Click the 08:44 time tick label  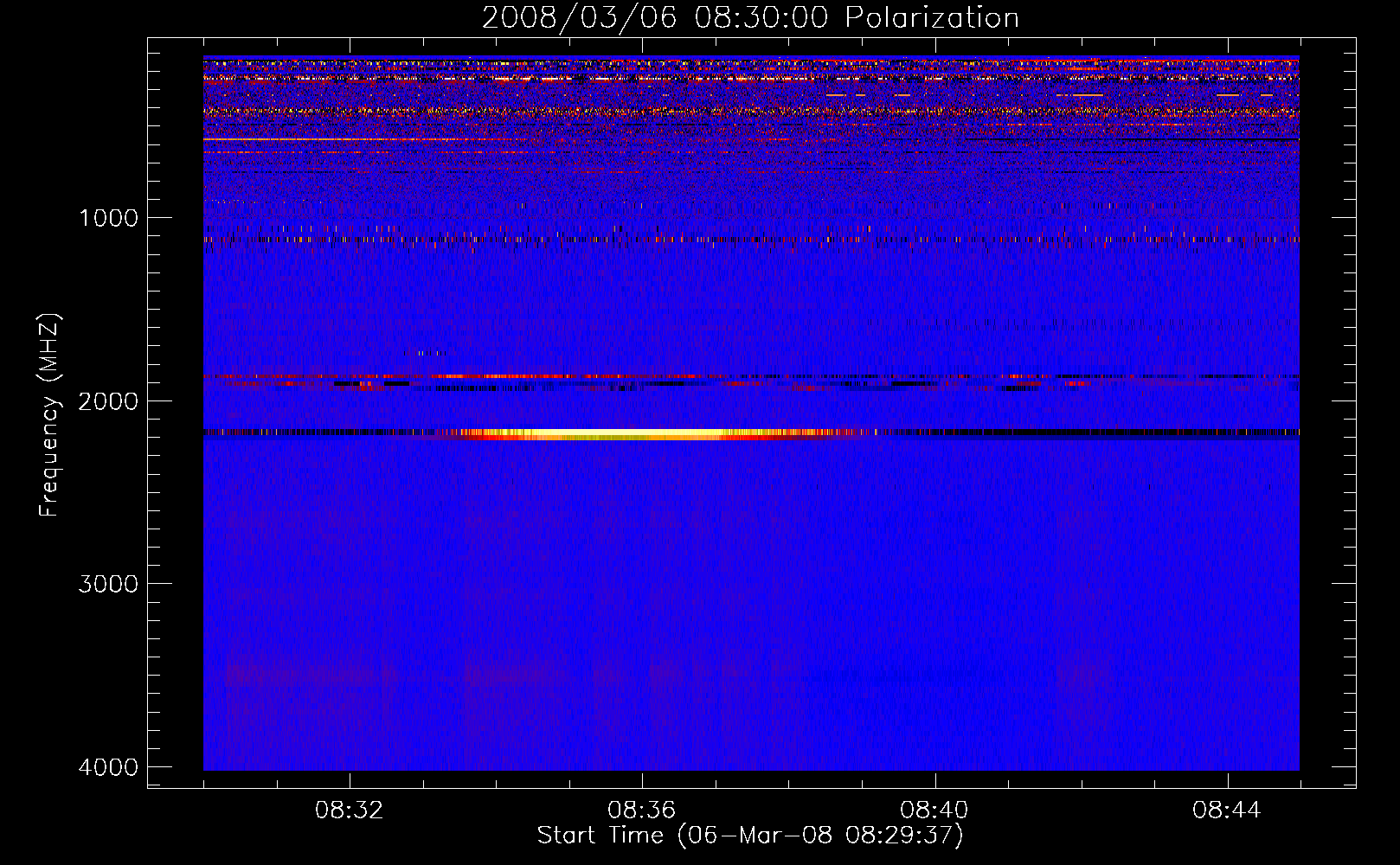pos(1227,811)
